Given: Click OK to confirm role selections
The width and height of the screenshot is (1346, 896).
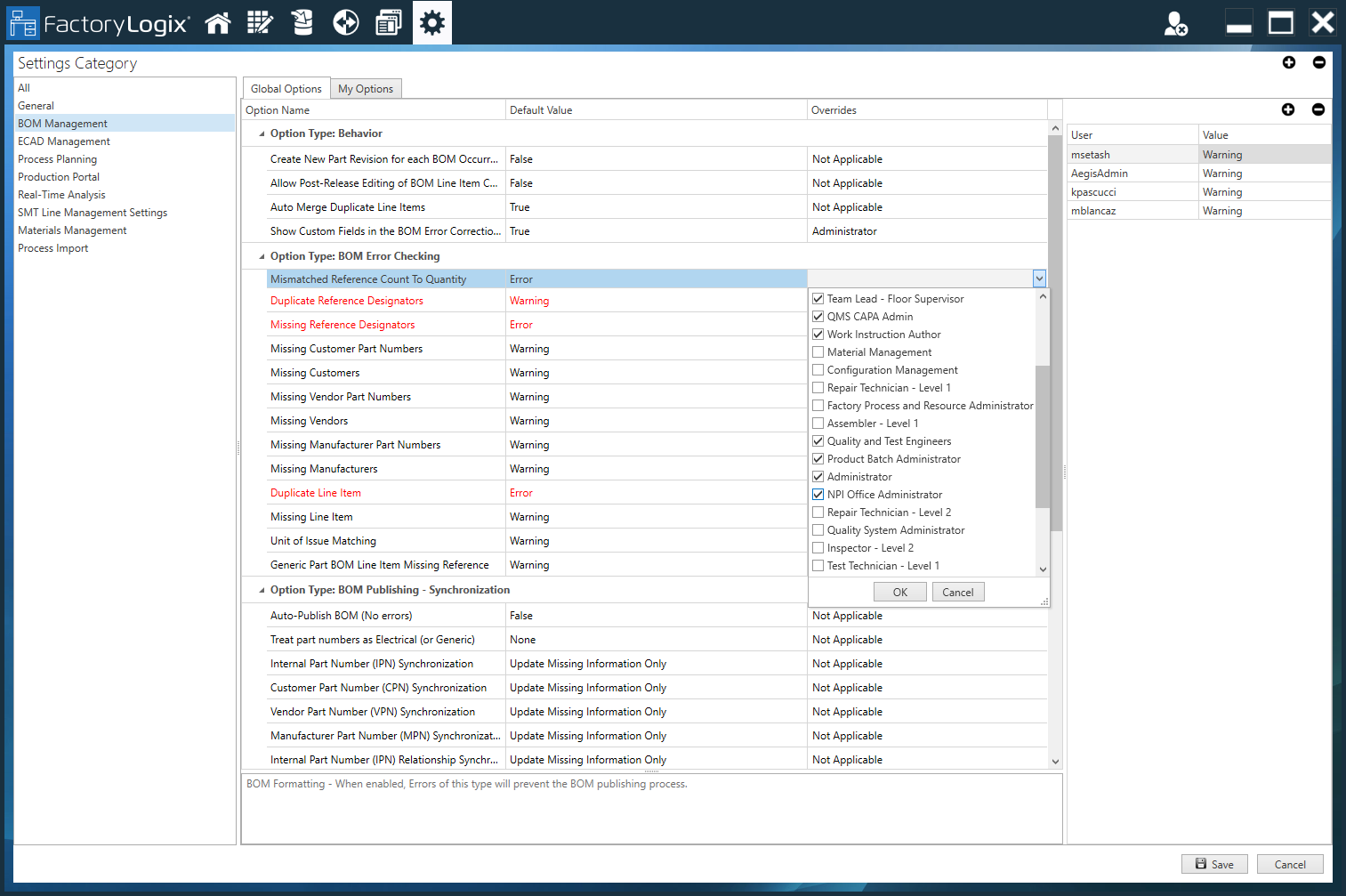Looking at the screenshot, I should pos(899,591).
